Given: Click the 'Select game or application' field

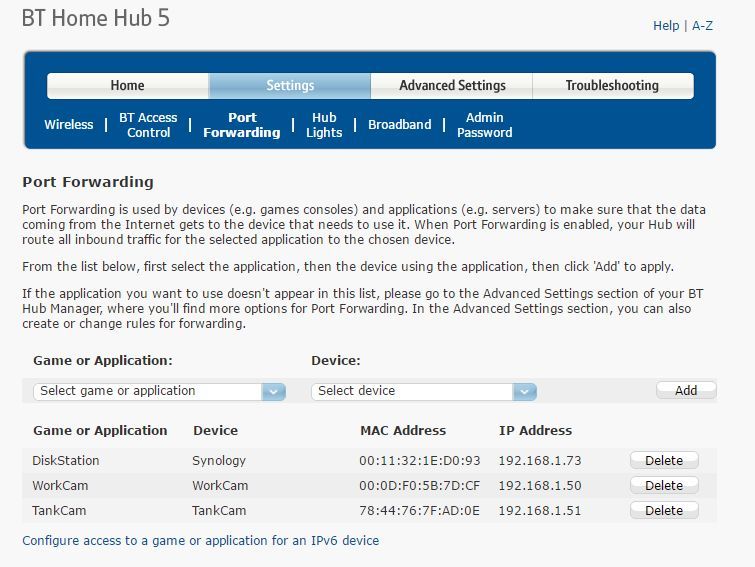Looking at the screenshot, I should point(159,391).
